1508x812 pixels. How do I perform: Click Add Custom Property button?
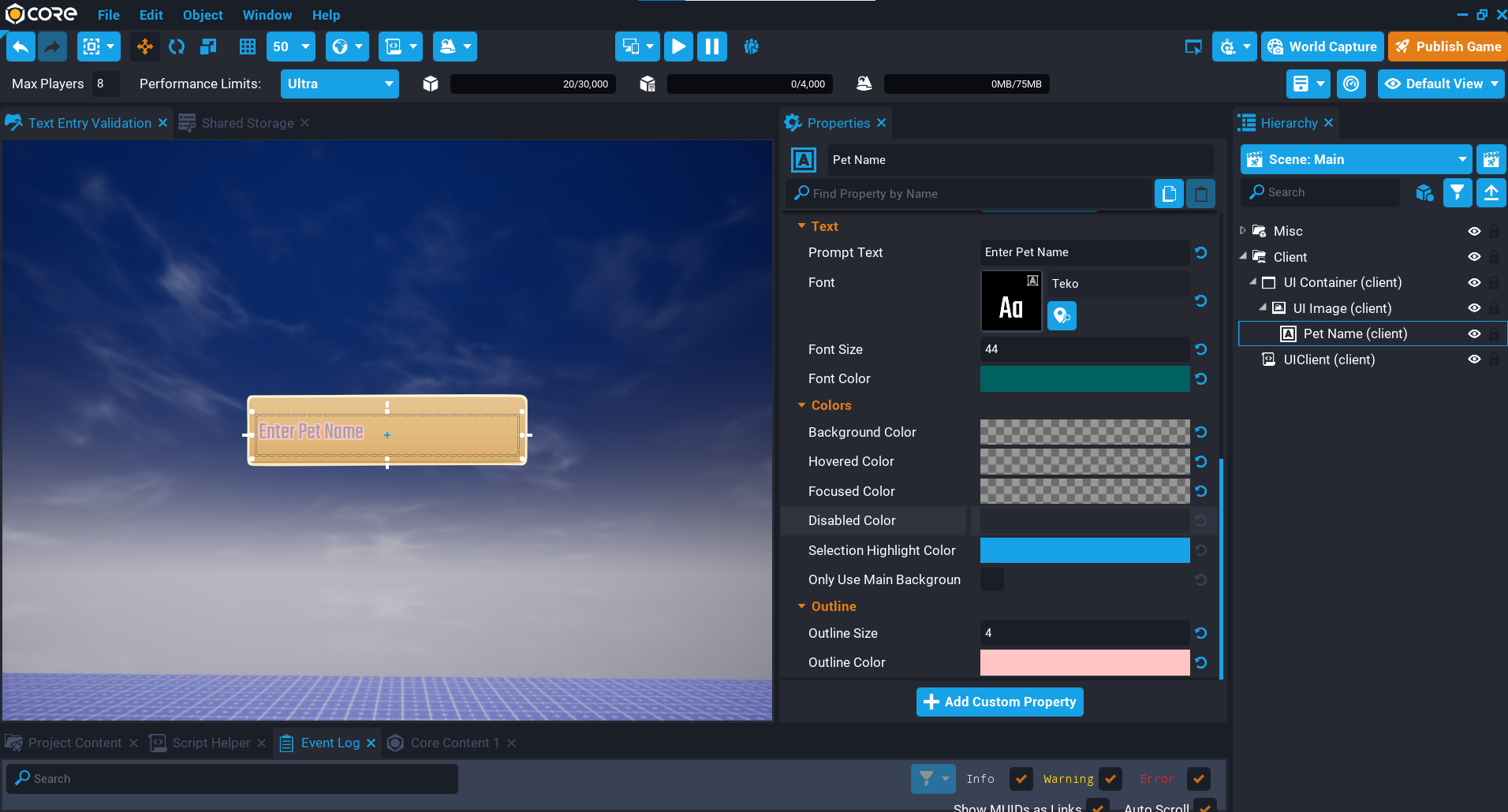tap(999, 702)
